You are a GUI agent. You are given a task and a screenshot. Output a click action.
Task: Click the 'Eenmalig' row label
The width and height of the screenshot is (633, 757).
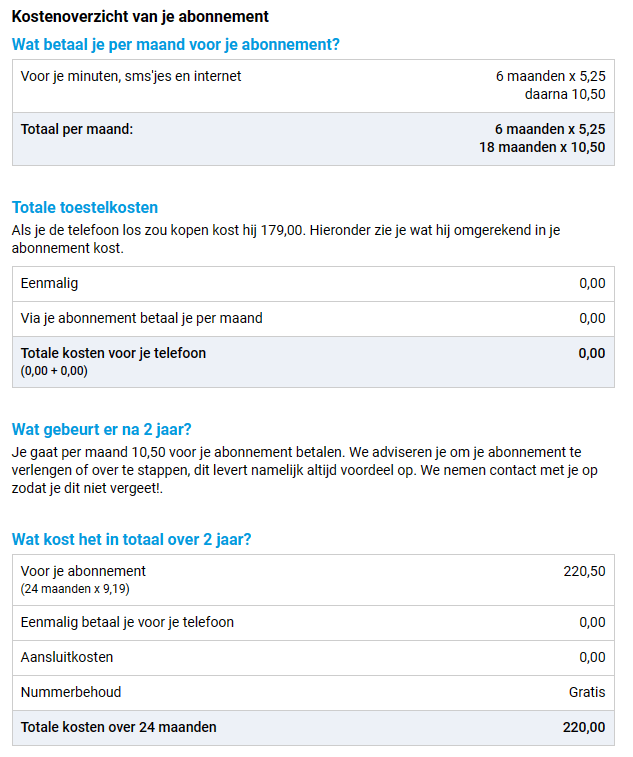[x=49, y=283]
